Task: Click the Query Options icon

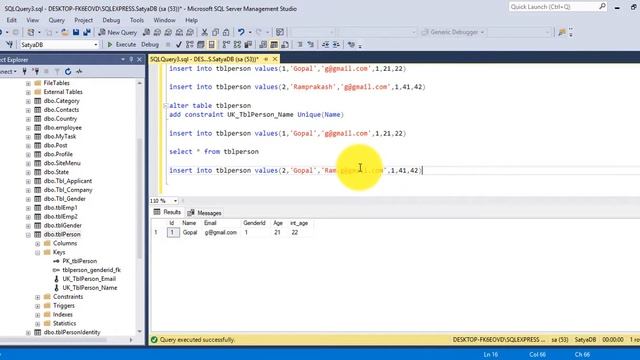Action: [200, 44]
